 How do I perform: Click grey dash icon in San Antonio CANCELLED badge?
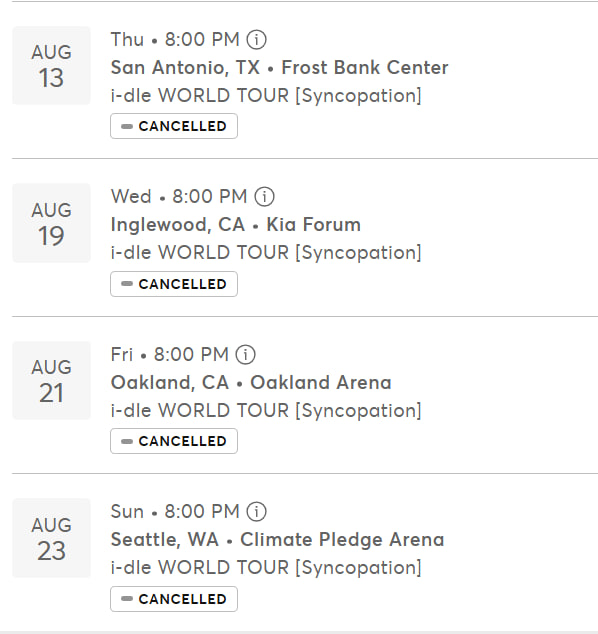[127, 126]
